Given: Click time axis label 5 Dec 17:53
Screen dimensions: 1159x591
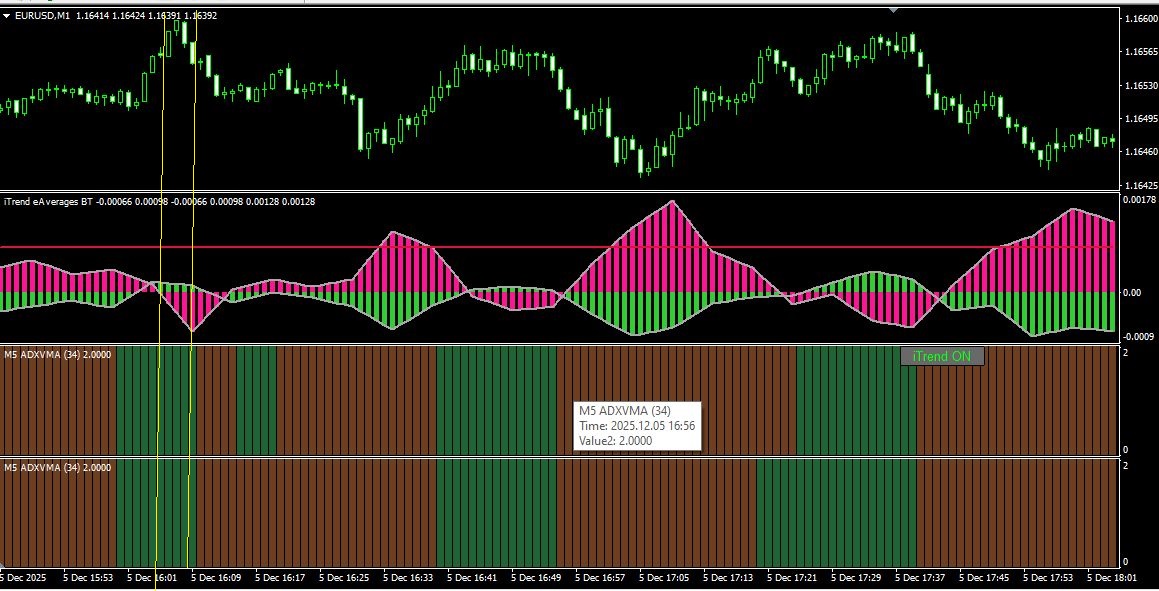Looking at the screenshot, I should 1048,578.
